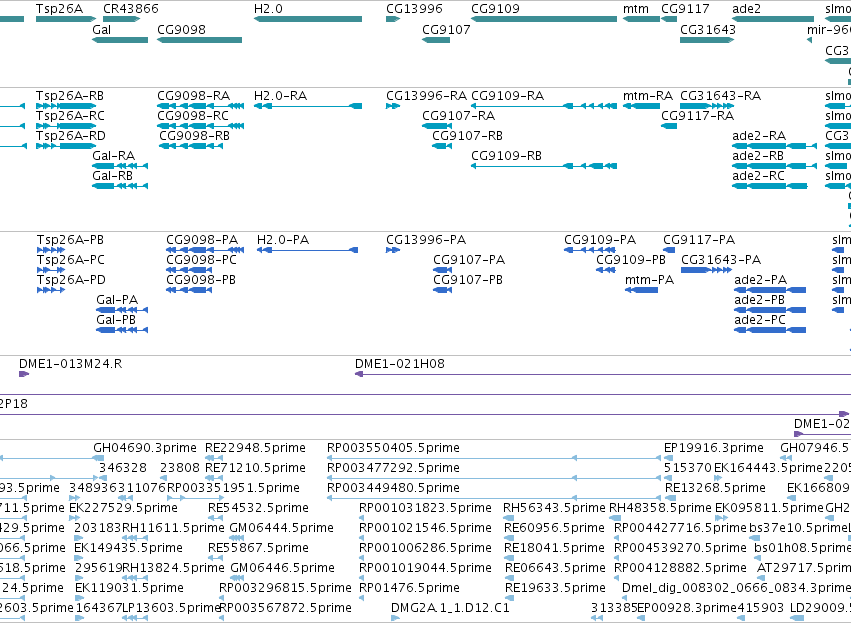This screenshot has width=851, height=623.
Task: Click the CG9107 gene label
Action: 446,29
